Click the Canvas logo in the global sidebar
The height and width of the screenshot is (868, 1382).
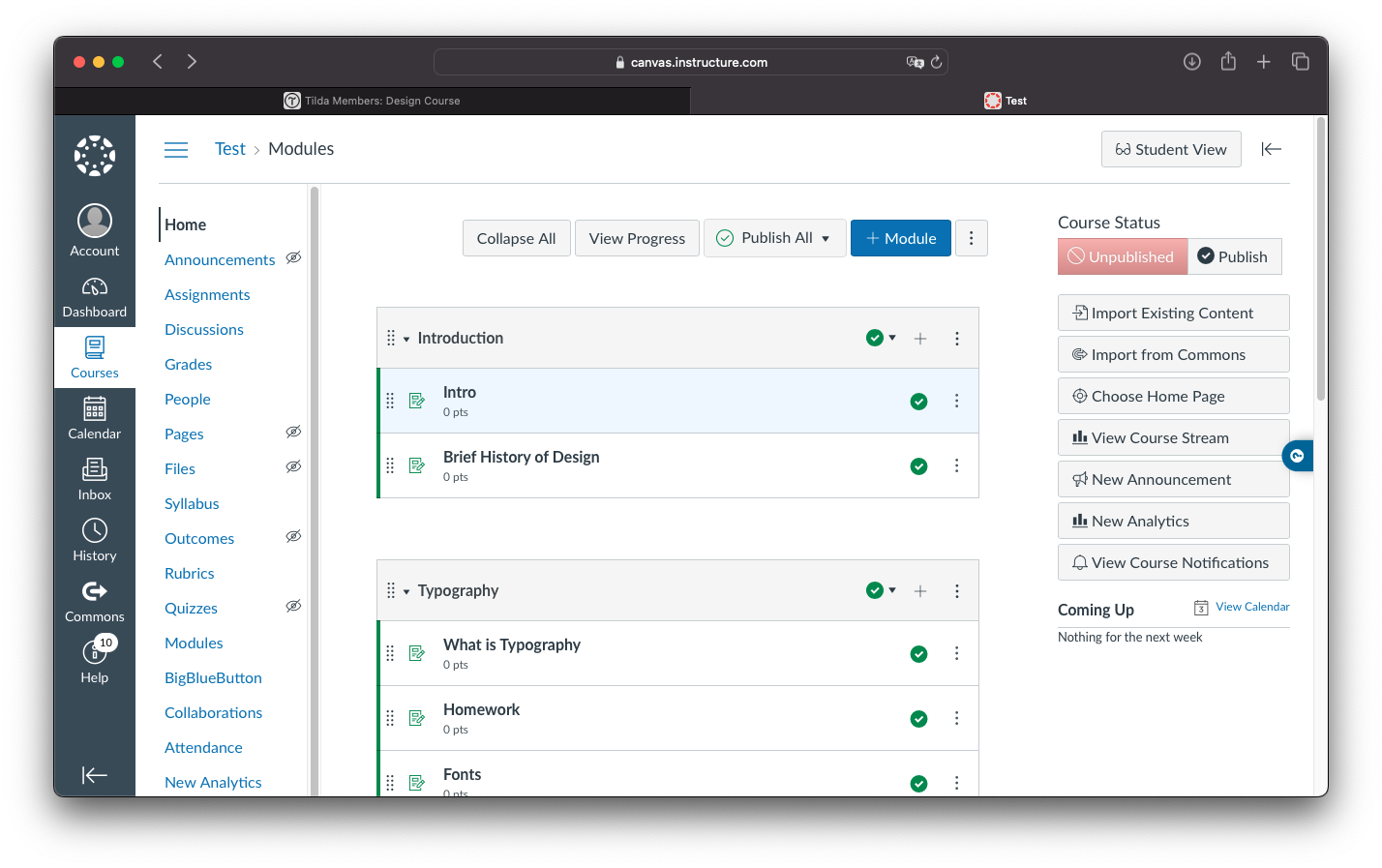coord(95,156)
